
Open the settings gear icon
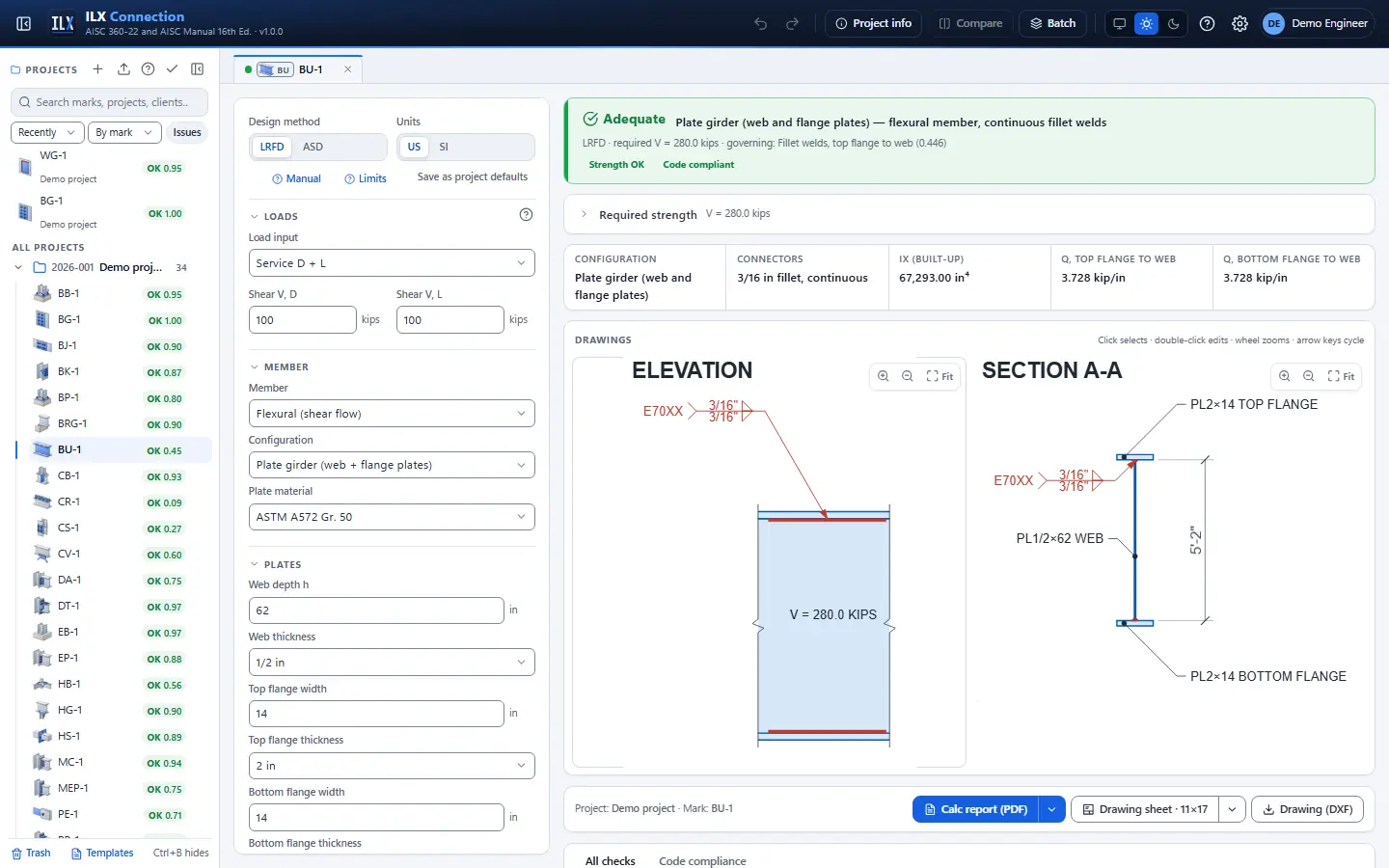coord(1240,23)
